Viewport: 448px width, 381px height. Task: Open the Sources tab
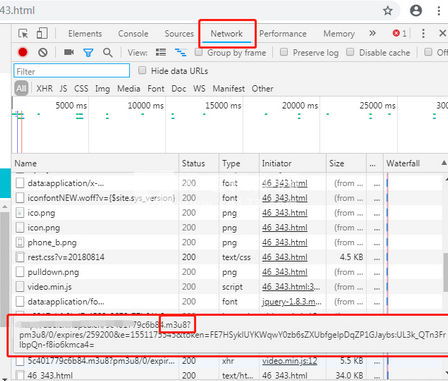coord(179,34)
